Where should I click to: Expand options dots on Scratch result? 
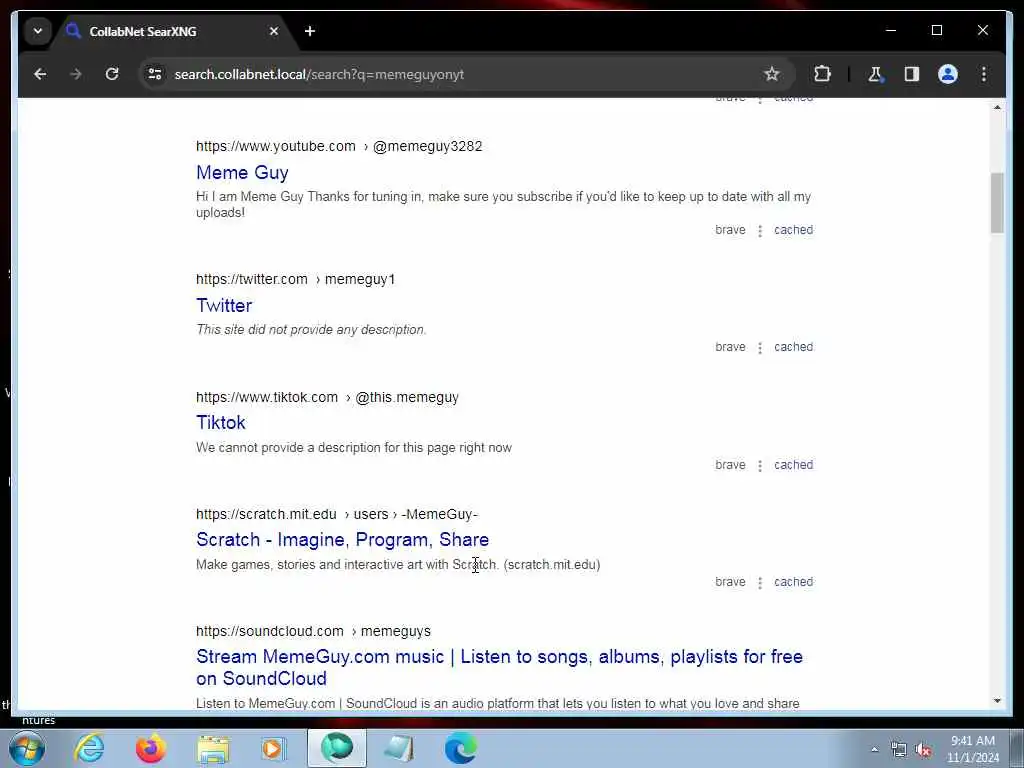pyautogui.click(x=760, y=583)
